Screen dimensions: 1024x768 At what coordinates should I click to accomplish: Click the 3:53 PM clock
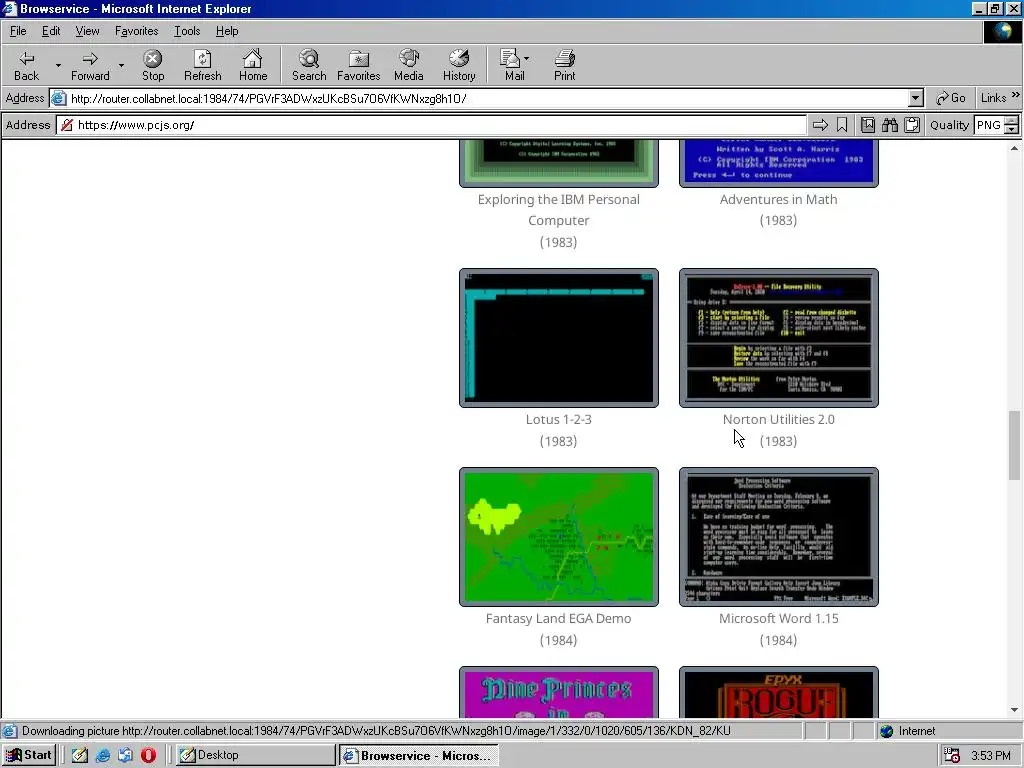coord(991,756)
